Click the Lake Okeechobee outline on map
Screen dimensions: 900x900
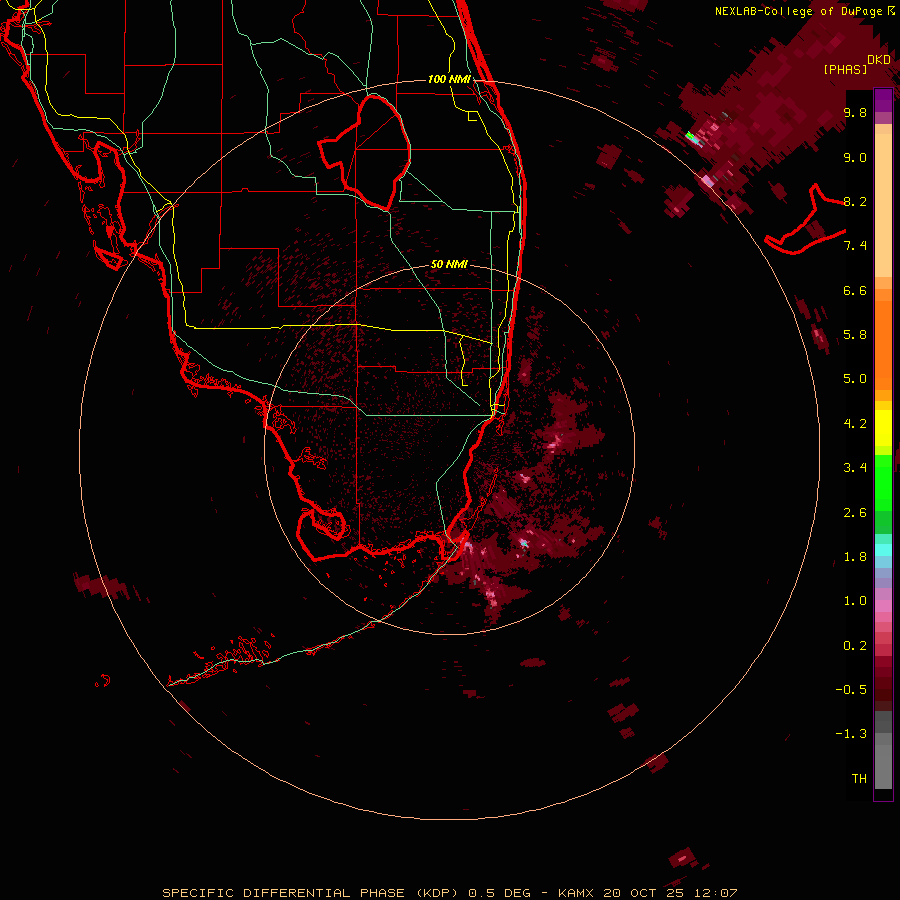[x=365, y=152]
